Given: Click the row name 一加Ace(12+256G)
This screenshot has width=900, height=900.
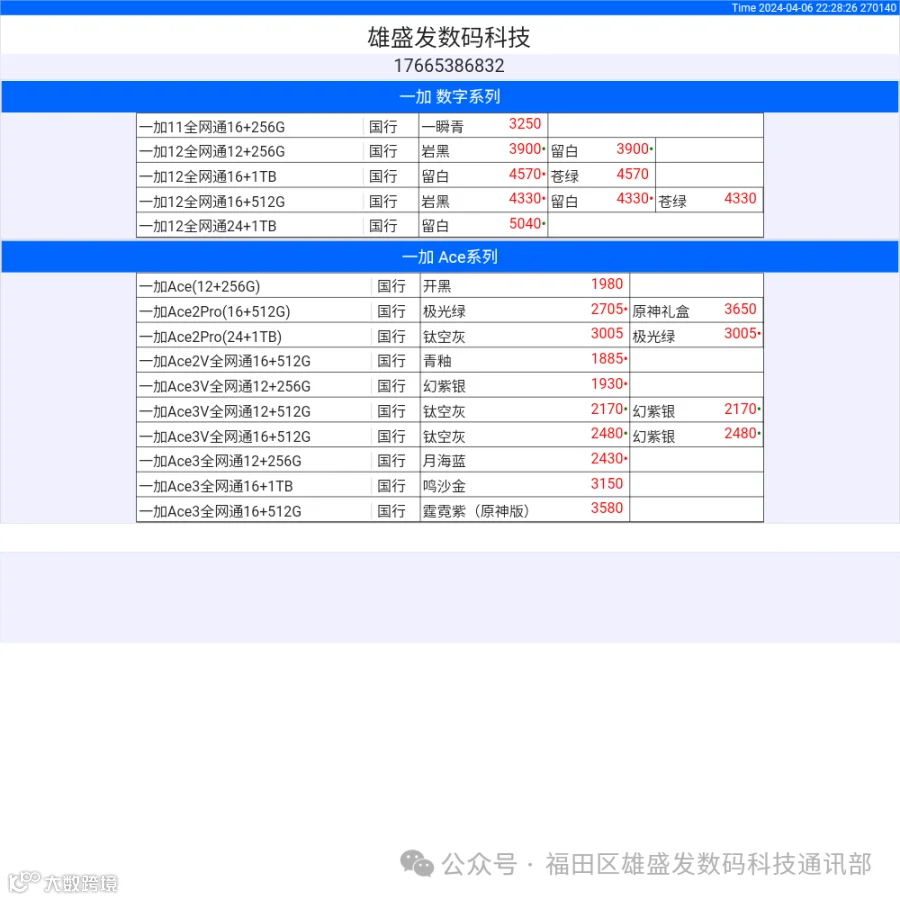Looking at the screenshot, I should pos(199,286).
